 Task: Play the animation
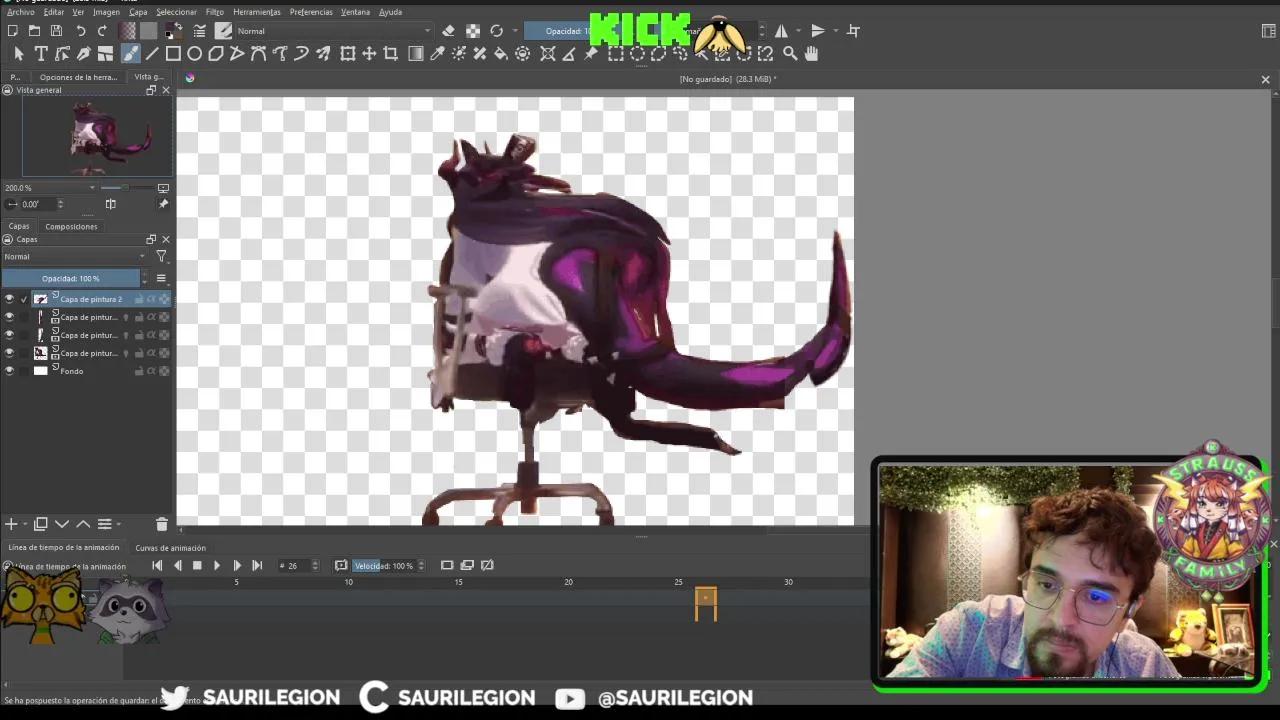(x=217, y=565)
